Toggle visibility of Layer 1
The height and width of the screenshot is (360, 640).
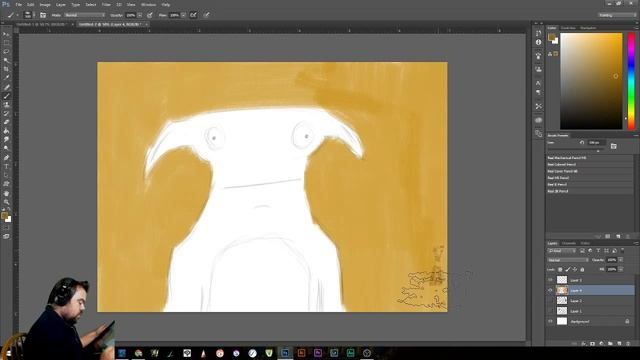tap(550, 311)
